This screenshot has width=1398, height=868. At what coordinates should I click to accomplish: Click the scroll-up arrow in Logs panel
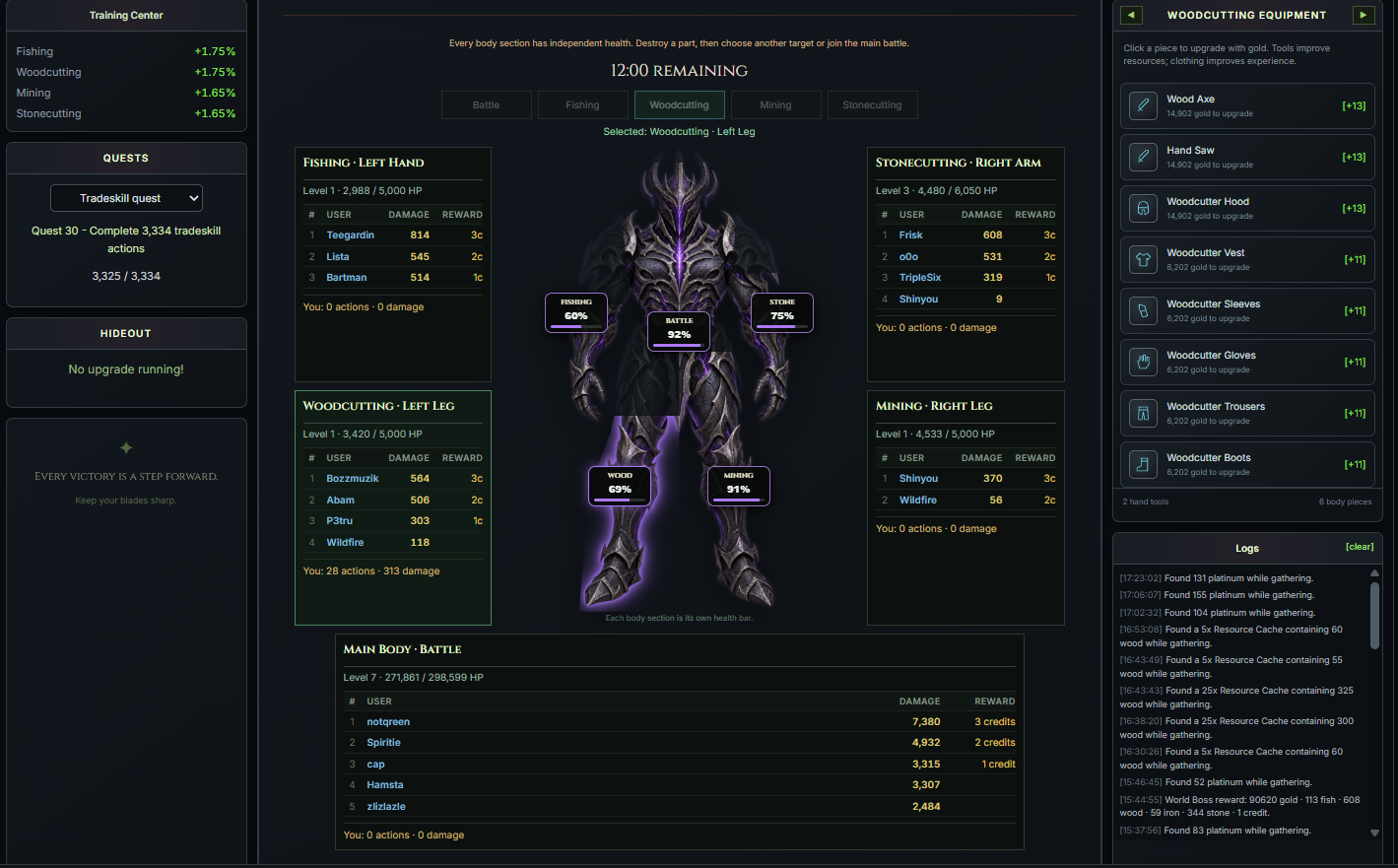pos(1374,573)
